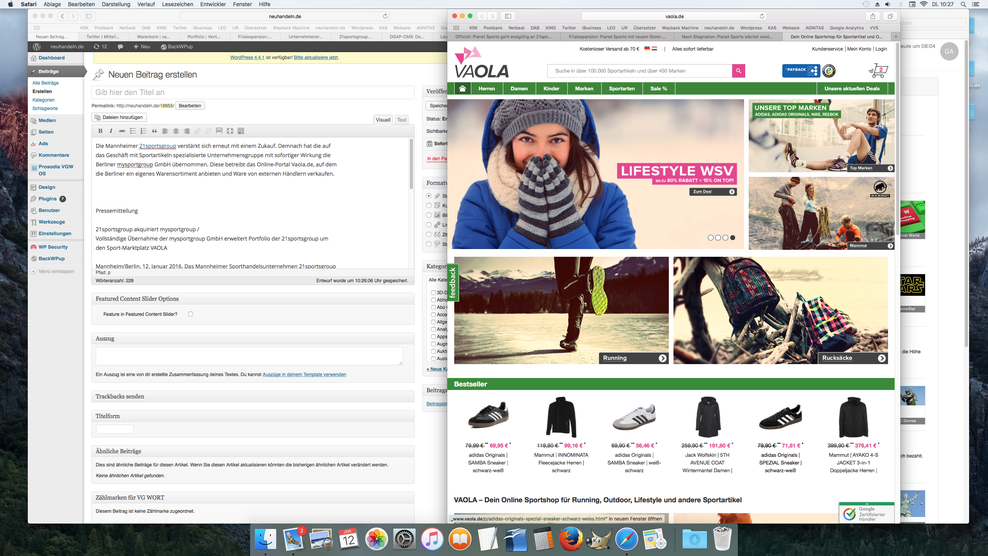This screenshot has width=988, height=556.
Task: Select the third post format radio button
Action: tap(429, 215)
